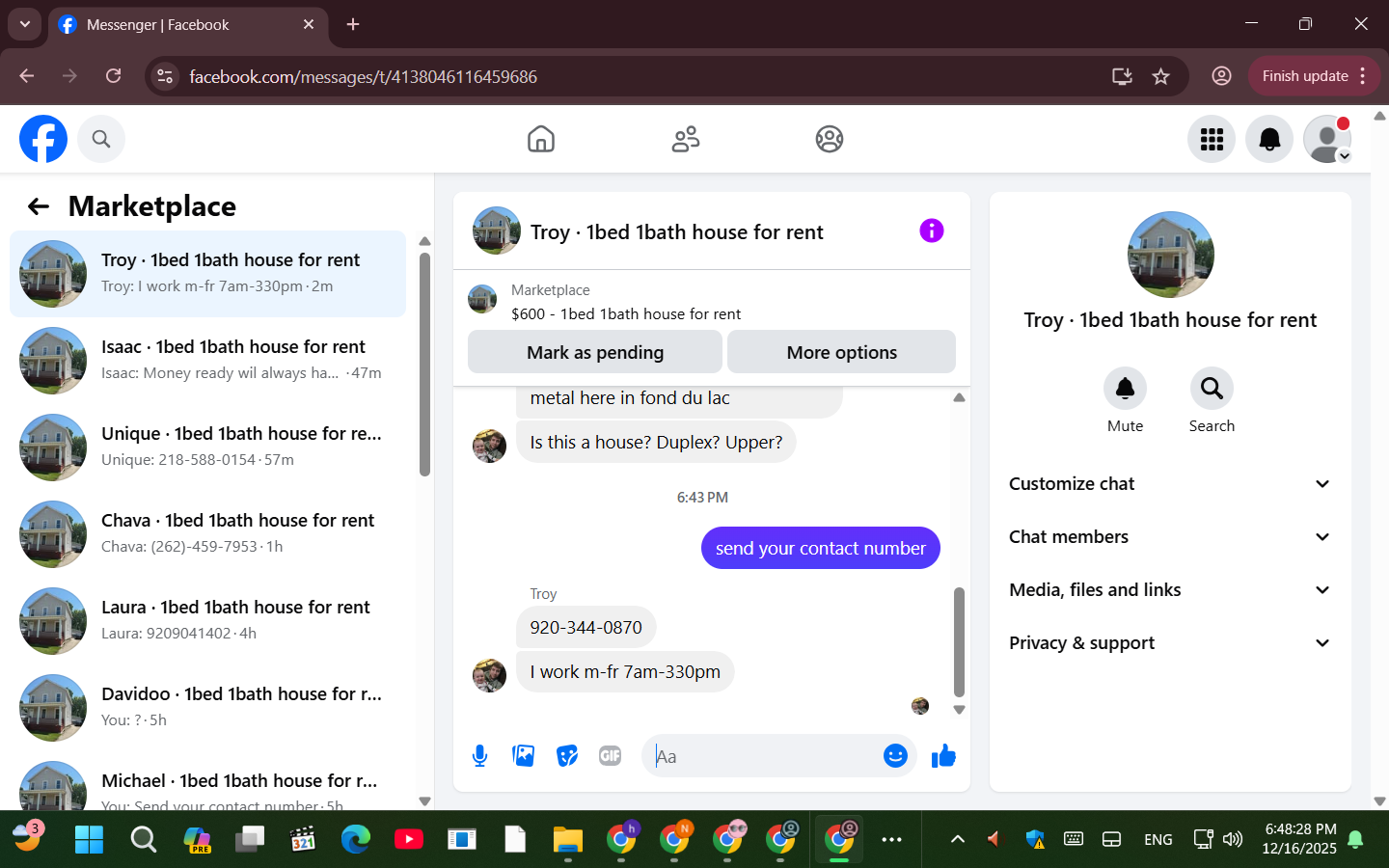Mute the conversation with the bell icon
This screenshot has height=868, width=1389.
point(1125,389)
